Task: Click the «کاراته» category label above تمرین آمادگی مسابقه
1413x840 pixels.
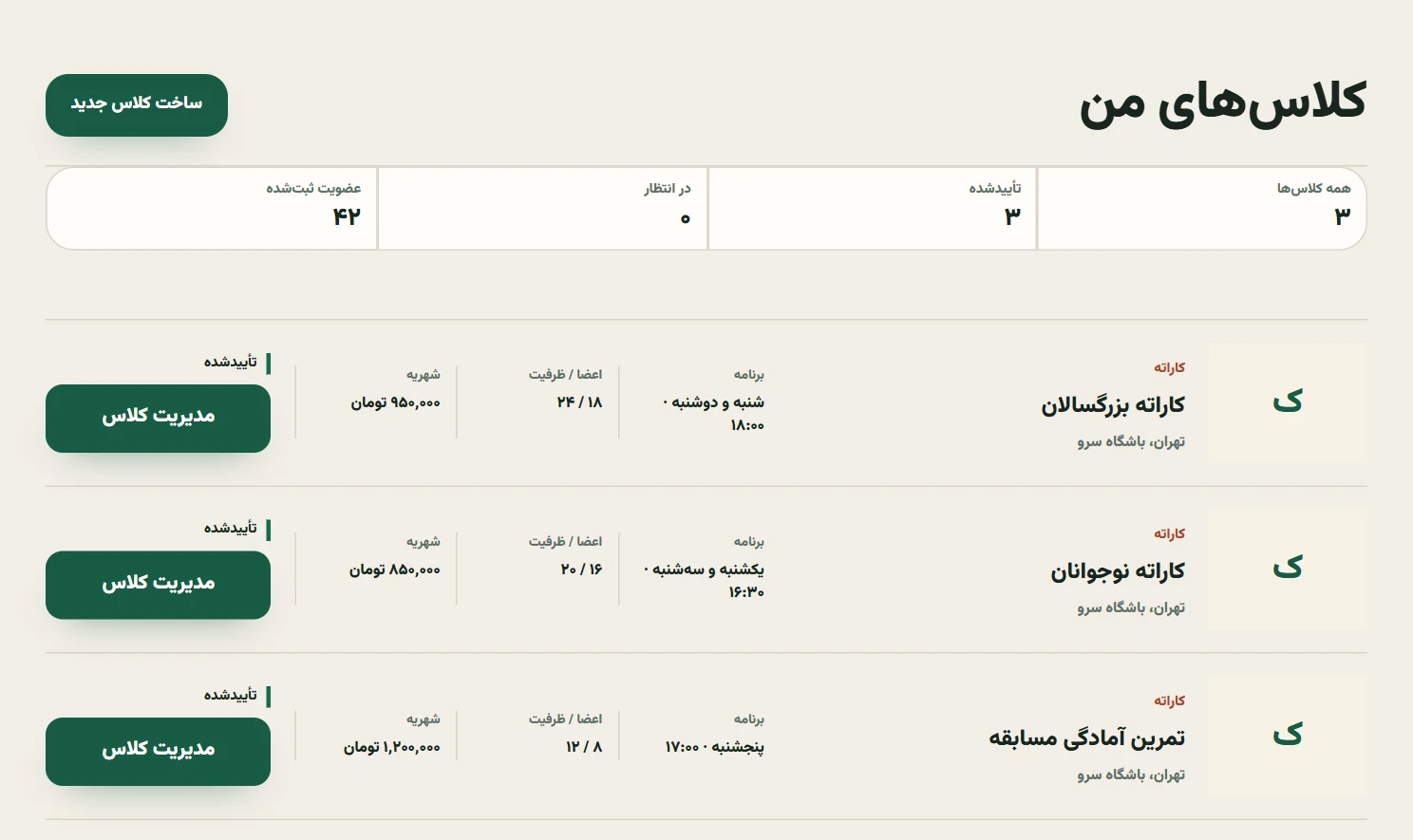Action: pos(1170,700)
